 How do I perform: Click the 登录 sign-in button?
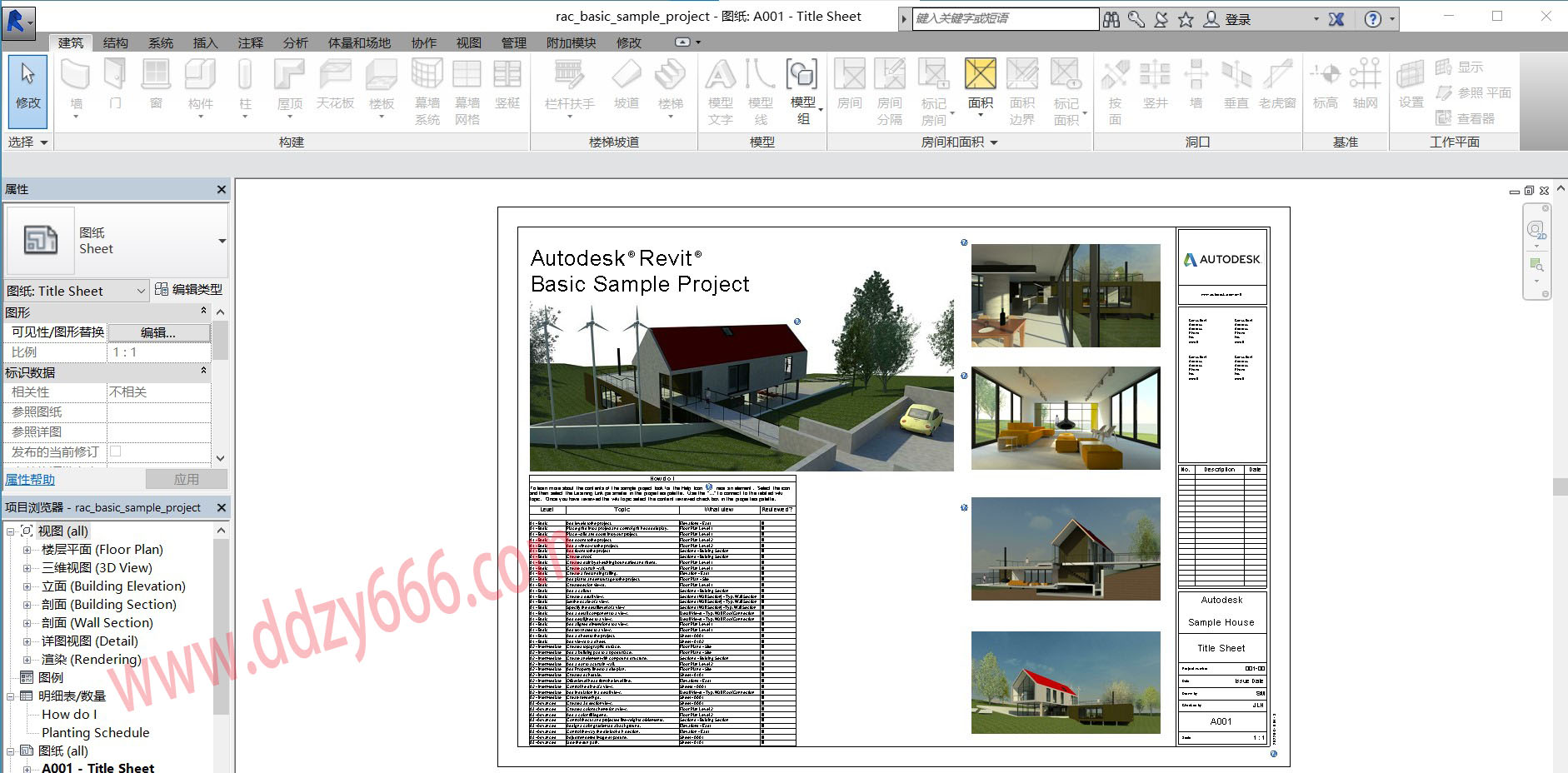coord(1228,19)
